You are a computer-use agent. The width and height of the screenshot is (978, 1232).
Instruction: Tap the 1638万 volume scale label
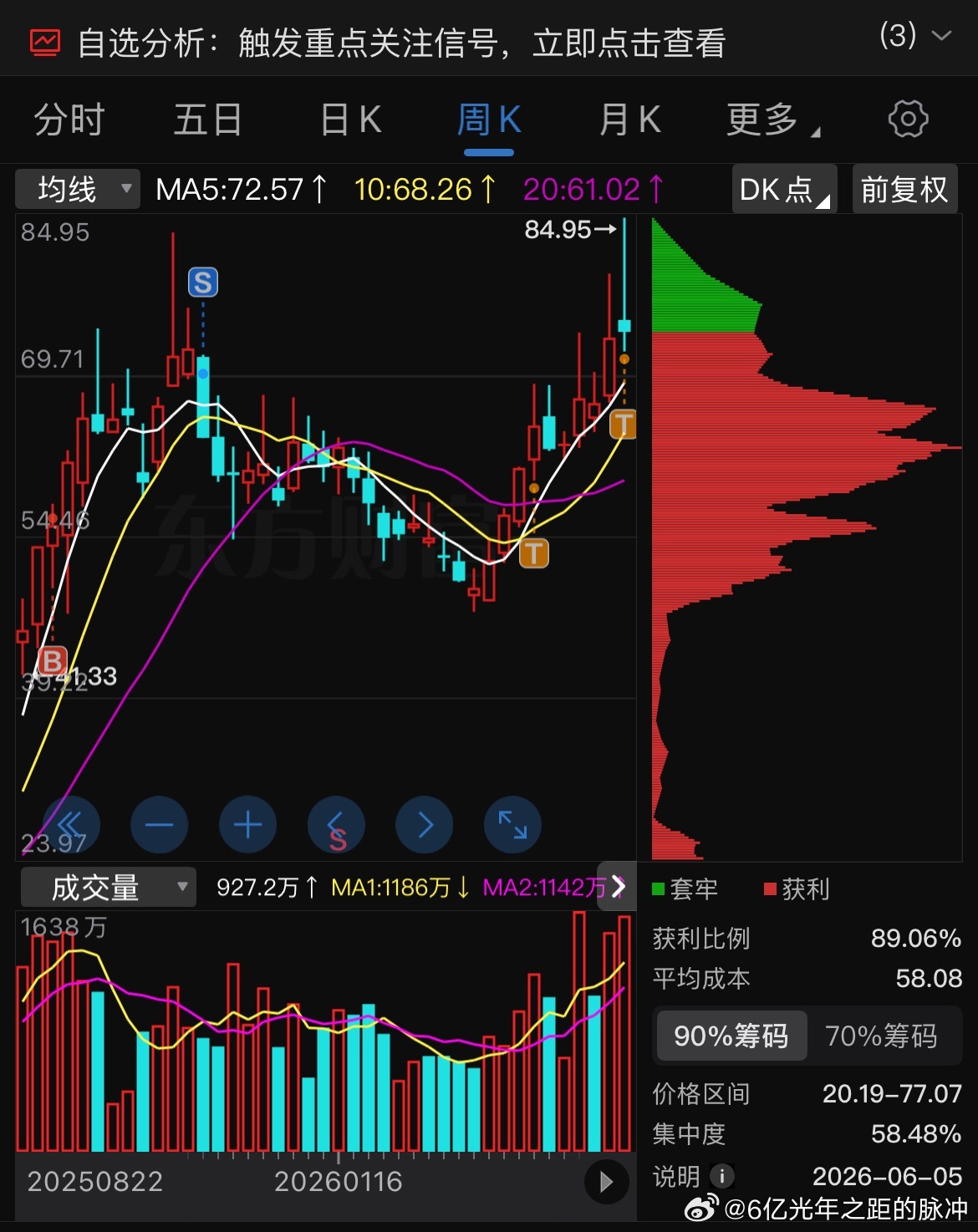point(64,927)
